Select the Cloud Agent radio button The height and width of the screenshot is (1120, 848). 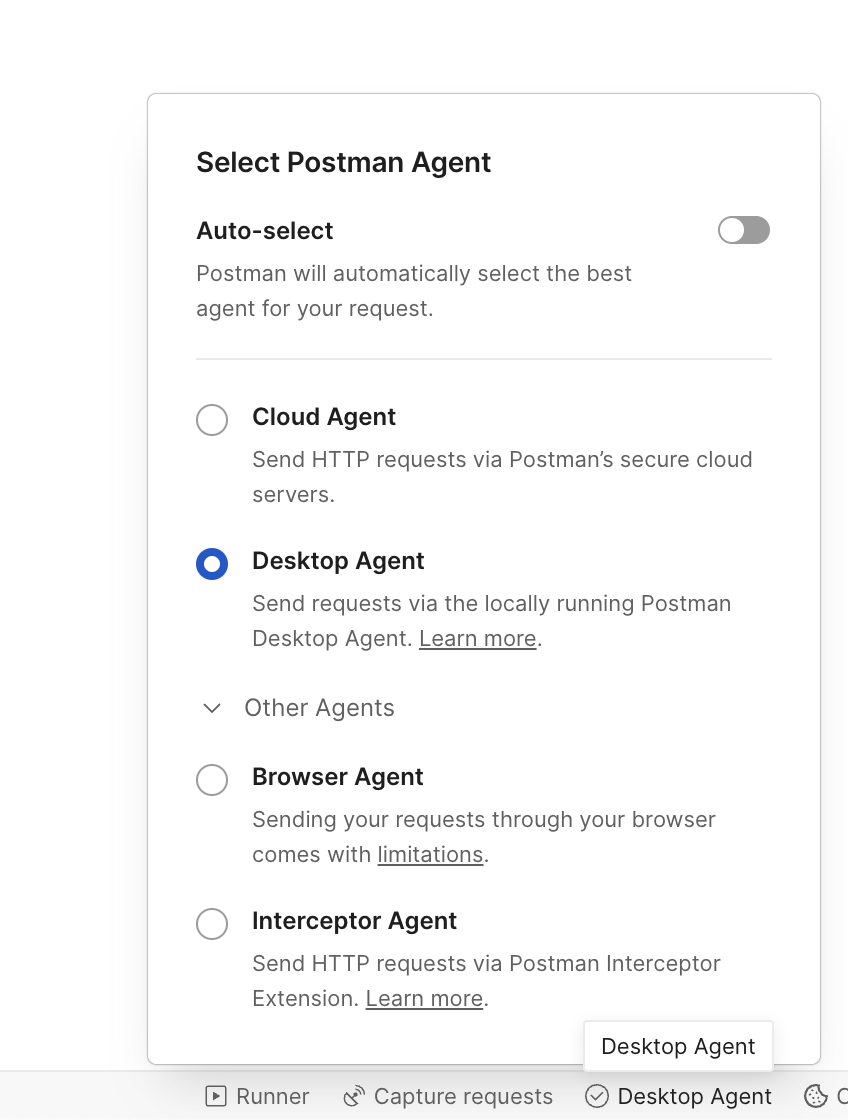212,420
